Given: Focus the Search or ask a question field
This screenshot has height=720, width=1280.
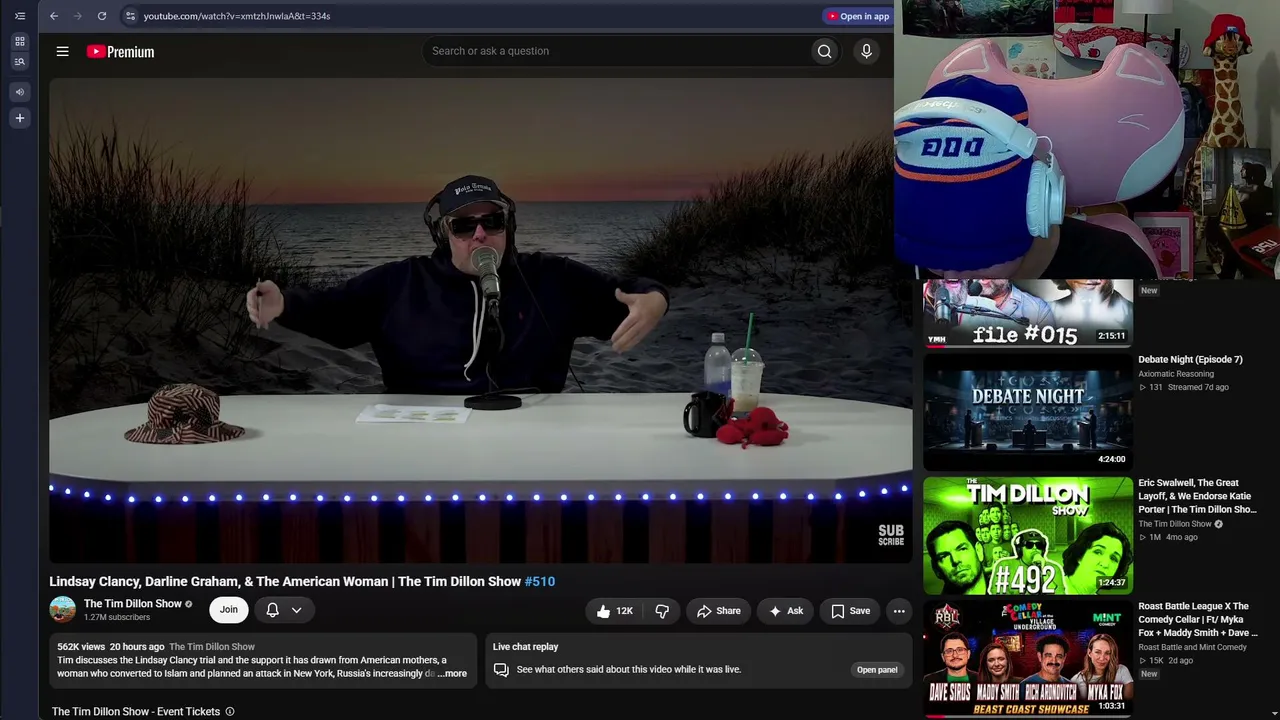Looking at the screenshot, I should 616,51.
